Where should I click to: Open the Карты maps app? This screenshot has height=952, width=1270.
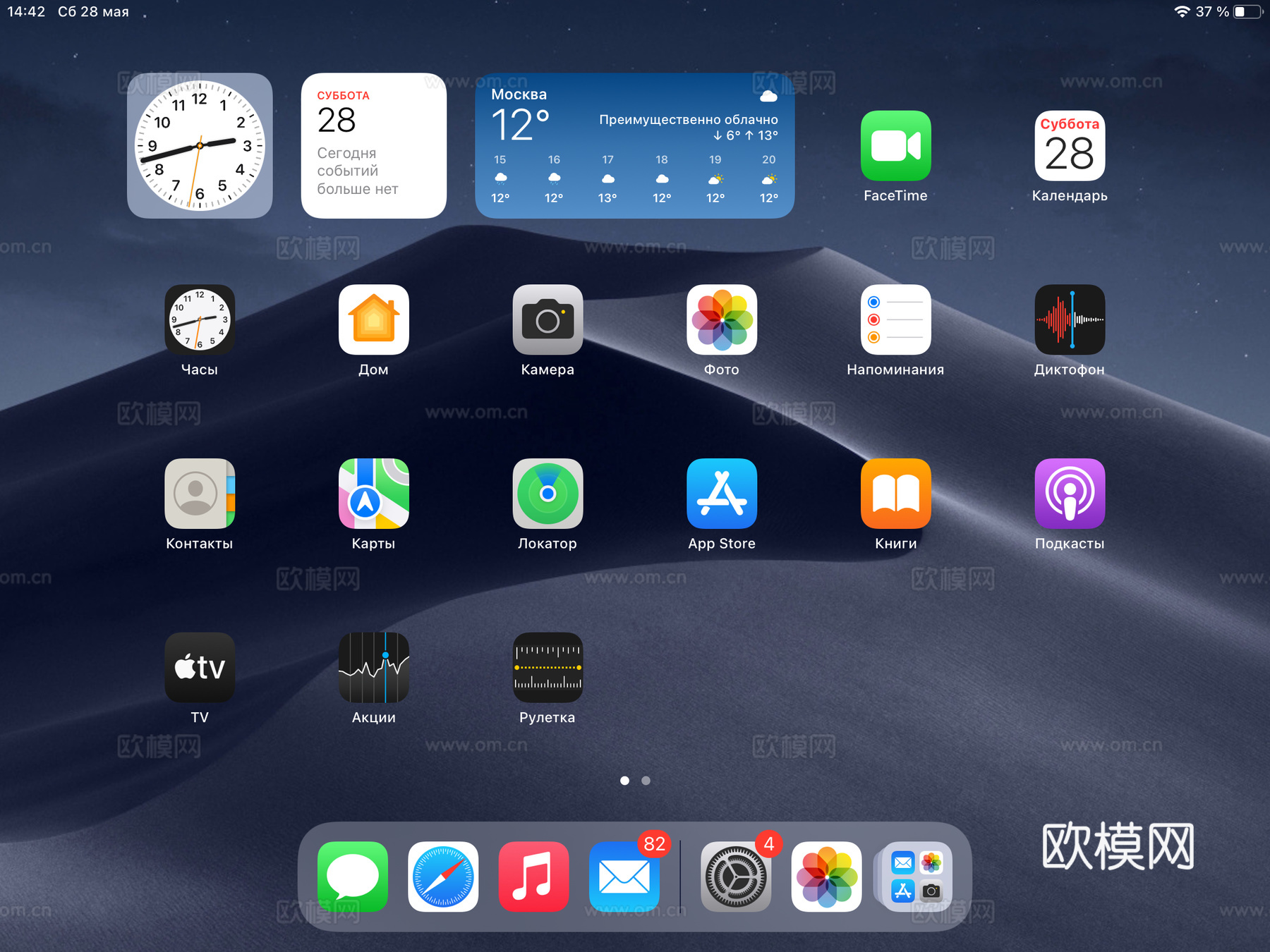(374, 494)
